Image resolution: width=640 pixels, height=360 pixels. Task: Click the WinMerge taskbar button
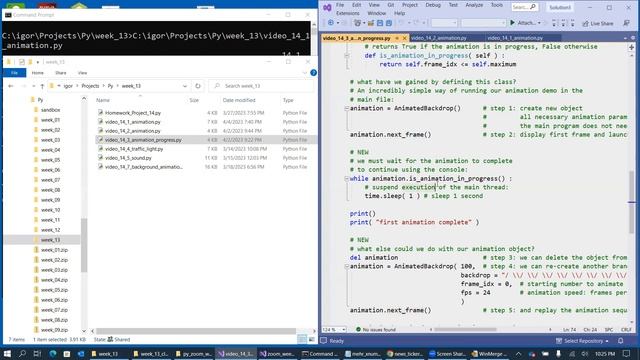pos(489,353)
